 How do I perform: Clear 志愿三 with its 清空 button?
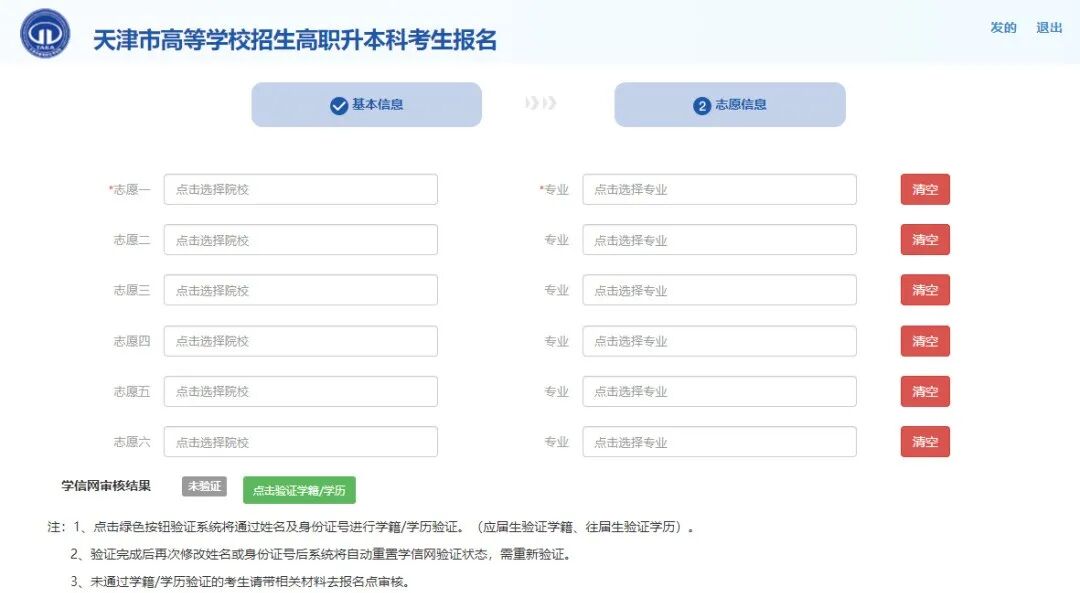click(924, 290)
